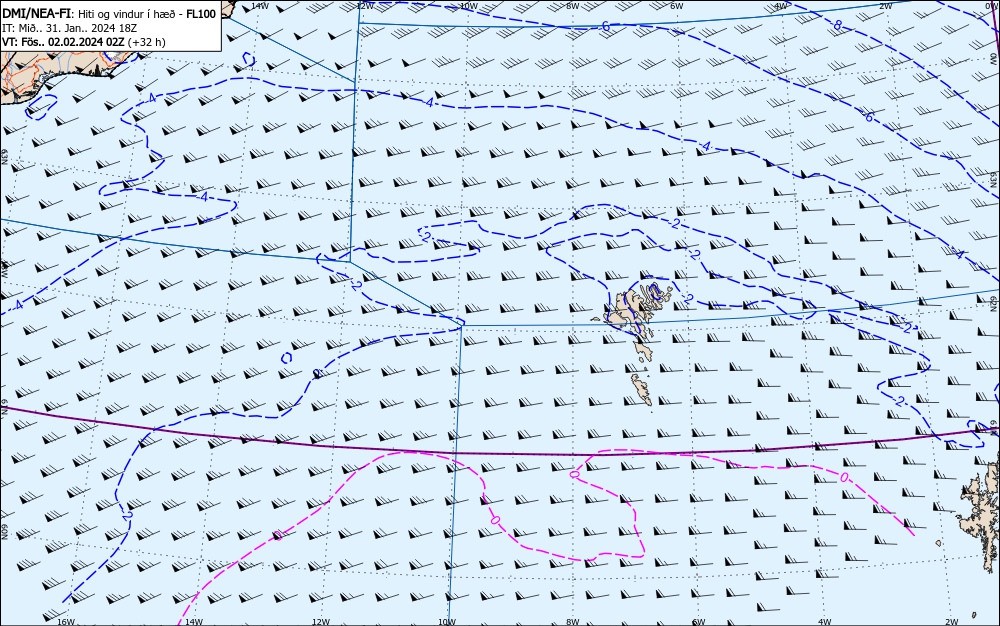The image size is (1000, 626).
Task: Click the '12W' label on the top edge
Action: pos(365,6)
